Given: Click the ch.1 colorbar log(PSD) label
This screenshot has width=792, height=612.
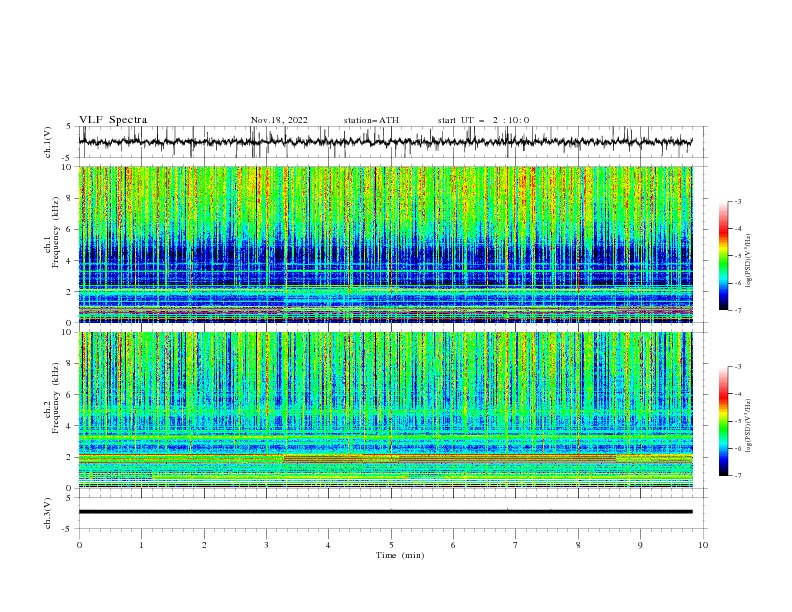Looking at the screenshot, I should point(749,261).
